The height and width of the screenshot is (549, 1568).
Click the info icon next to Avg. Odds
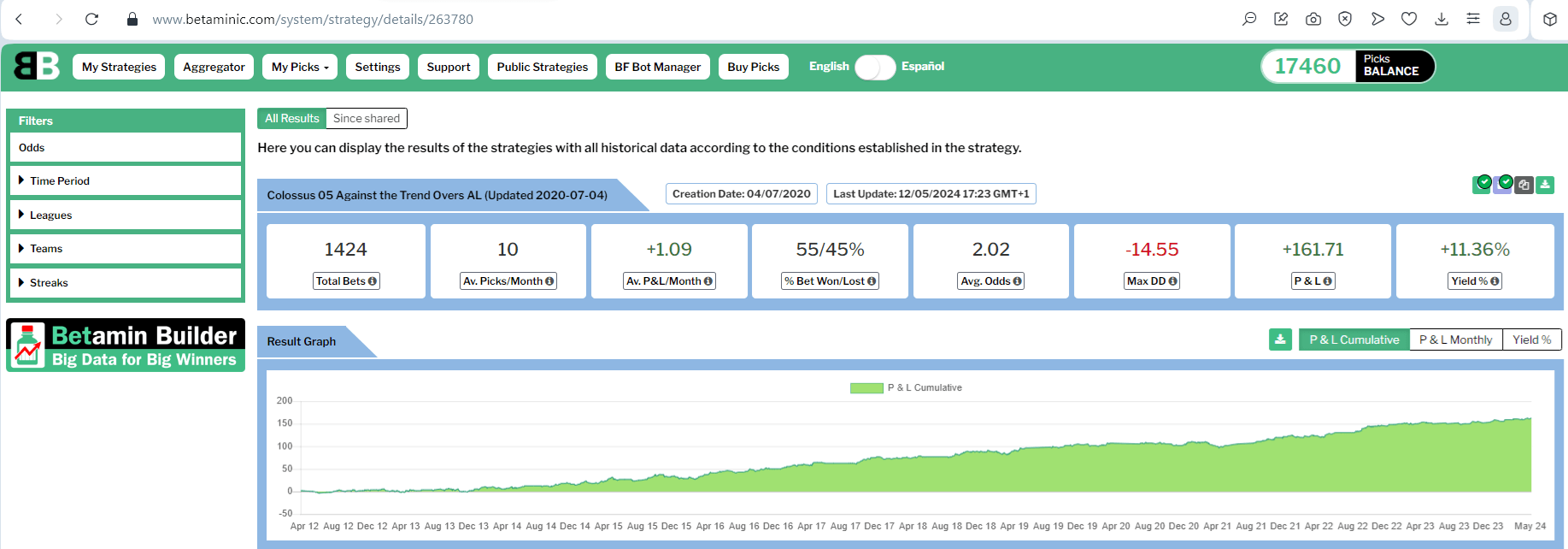click(1018, 281)
